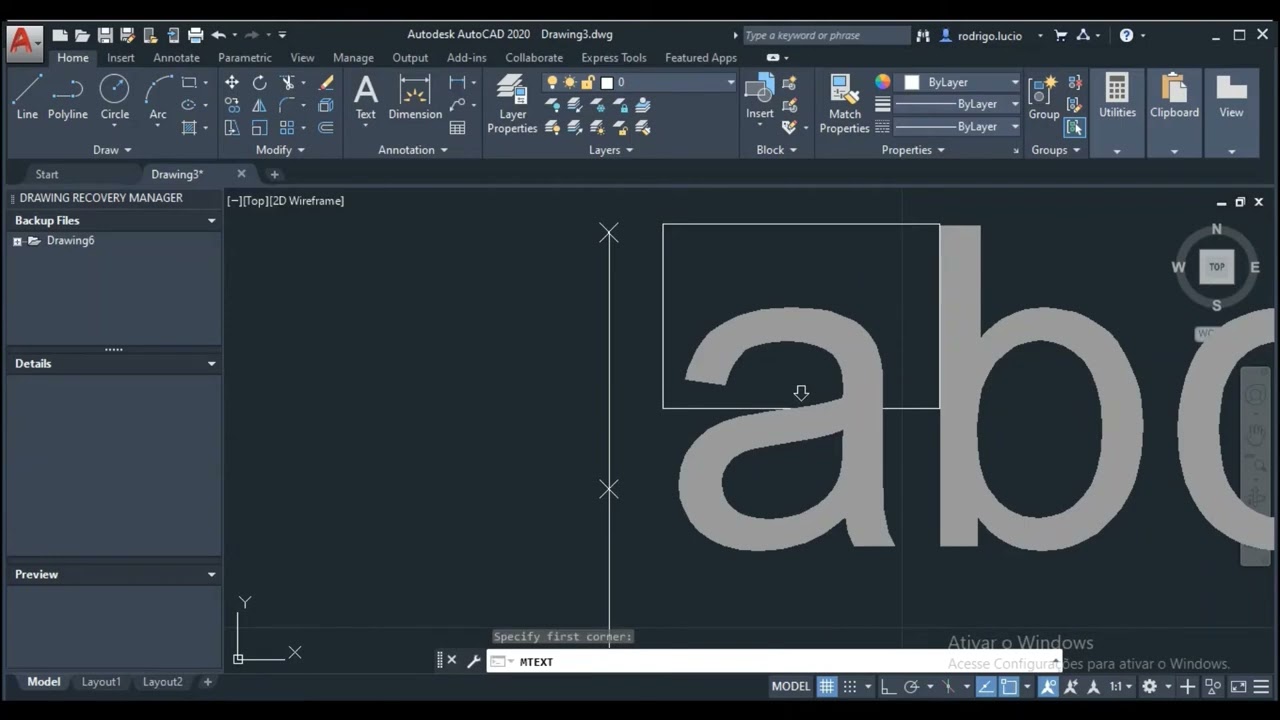Select the Line tool
This screenshot has height=720, width=1280.
[x=27, y=97]
